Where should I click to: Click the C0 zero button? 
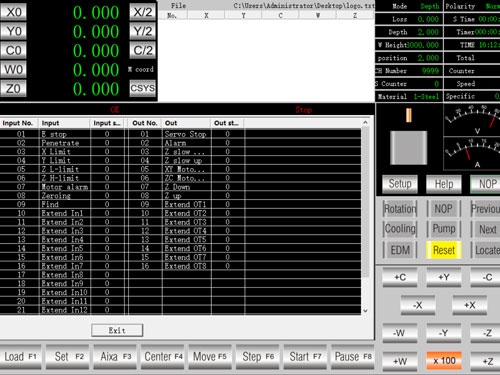click(13, 50)
